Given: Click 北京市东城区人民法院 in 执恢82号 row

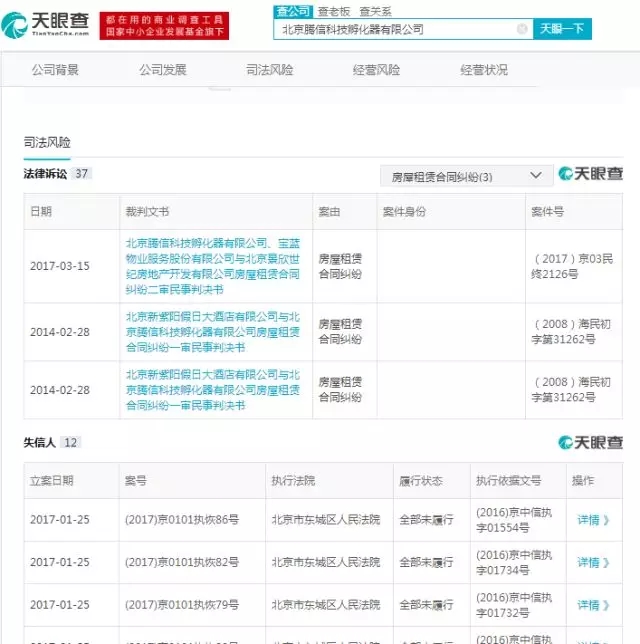Looking at the screenshot, I should [326, 562].
